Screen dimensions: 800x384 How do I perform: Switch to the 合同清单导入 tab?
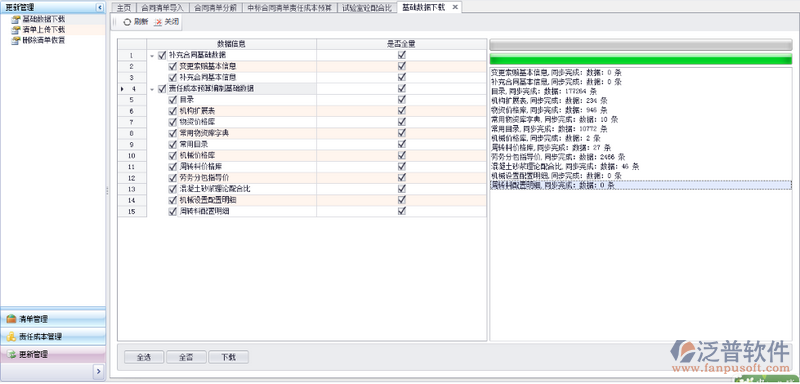point(162,8)
